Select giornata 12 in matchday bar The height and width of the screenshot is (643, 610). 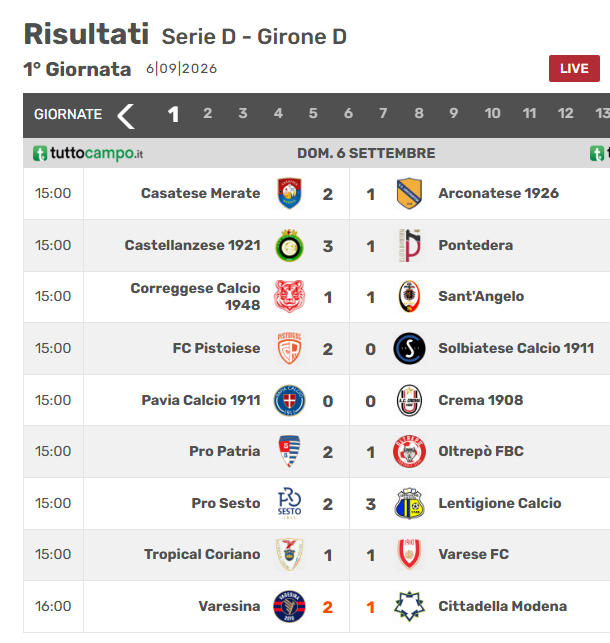[x=565, y=113]
